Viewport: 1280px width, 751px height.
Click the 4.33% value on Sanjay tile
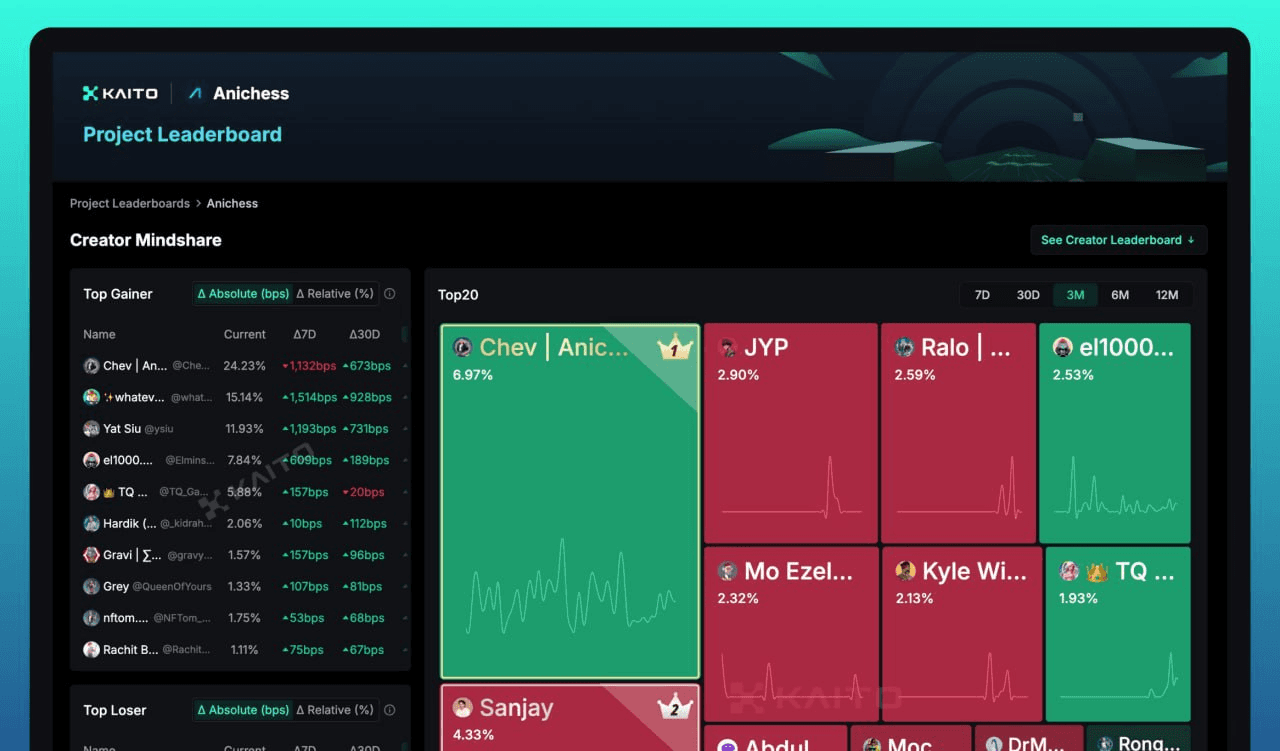(x=472, y=734)
